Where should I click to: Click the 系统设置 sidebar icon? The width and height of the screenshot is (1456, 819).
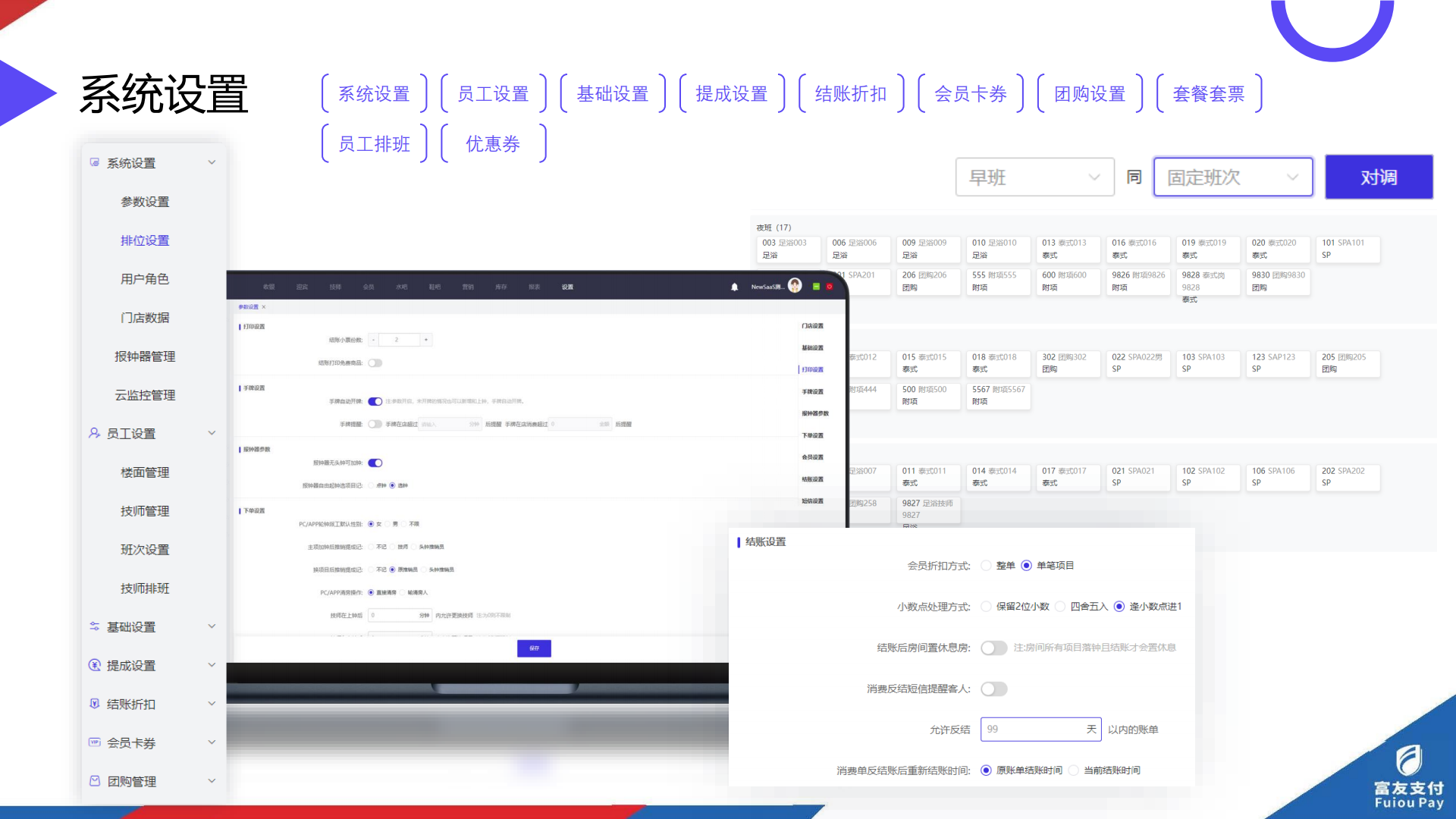click(95, 162)
